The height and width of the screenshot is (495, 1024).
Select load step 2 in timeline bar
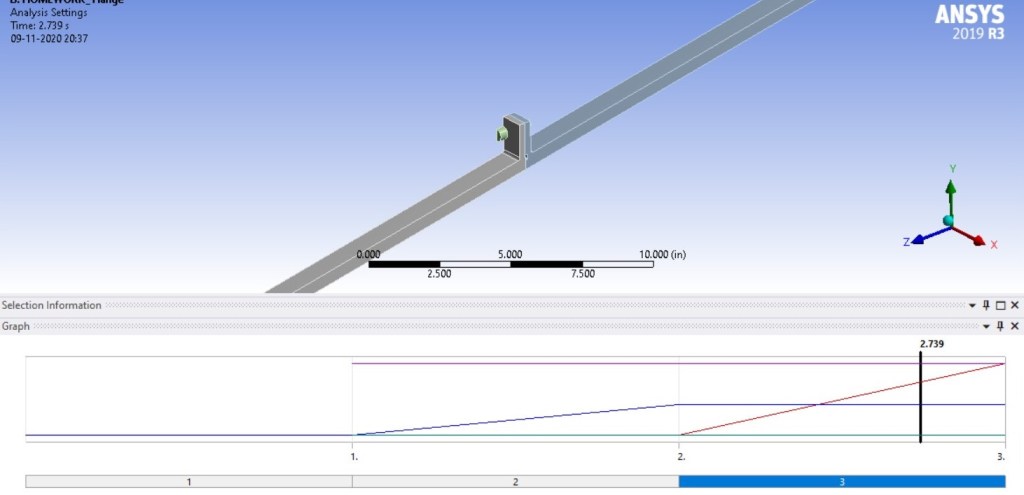click(515, 481)
